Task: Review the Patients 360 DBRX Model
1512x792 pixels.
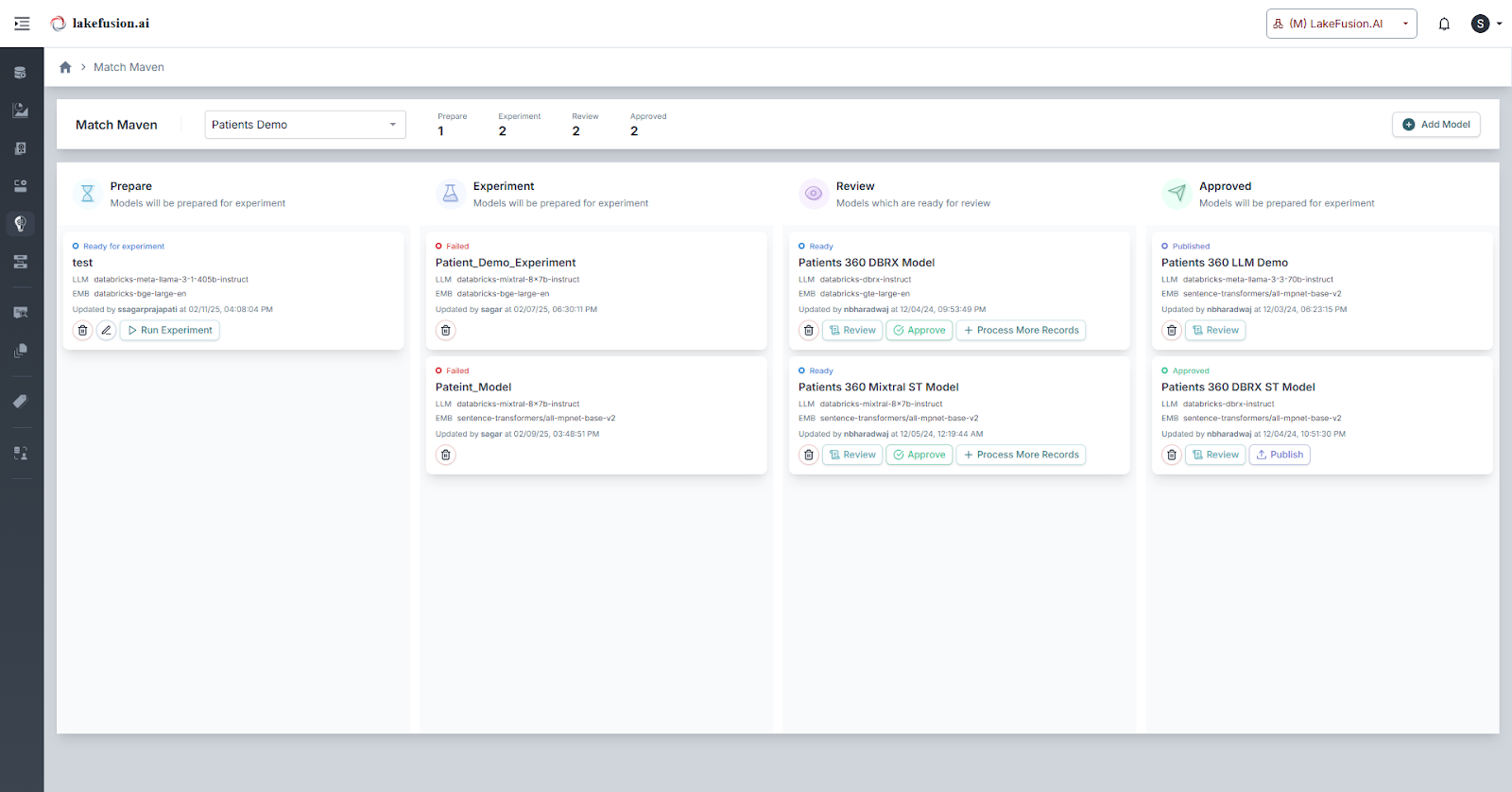Action: coord(852,331)
